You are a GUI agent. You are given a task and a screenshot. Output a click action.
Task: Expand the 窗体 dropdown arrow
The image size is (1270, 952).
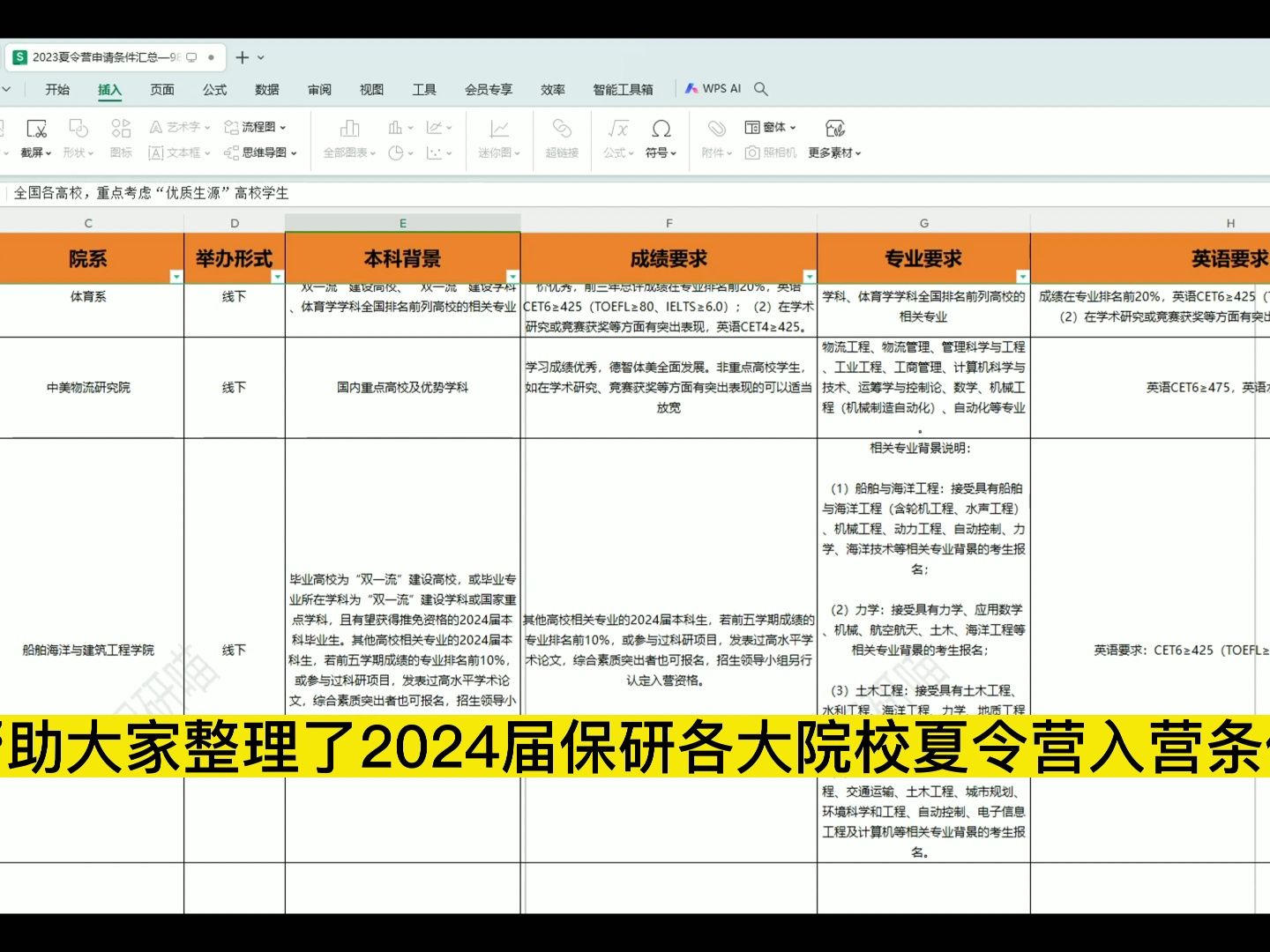pyautogui.click(x=793, y=128)
